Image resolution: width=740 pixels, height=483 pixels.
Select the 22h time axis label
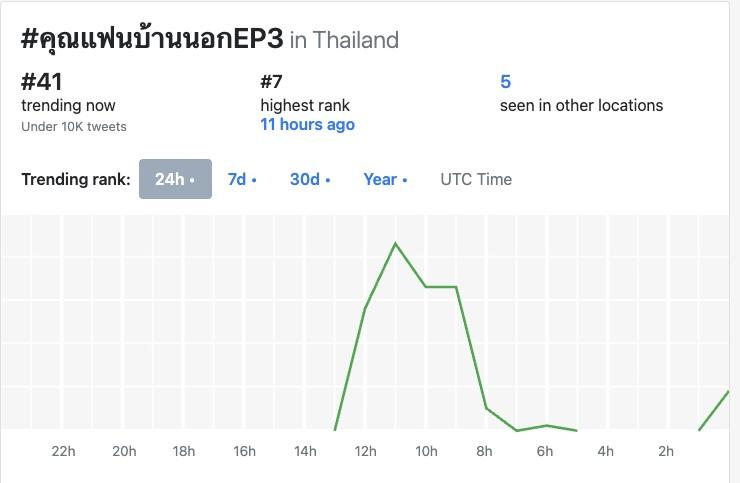pyautogui.click(x=63, y=451)
